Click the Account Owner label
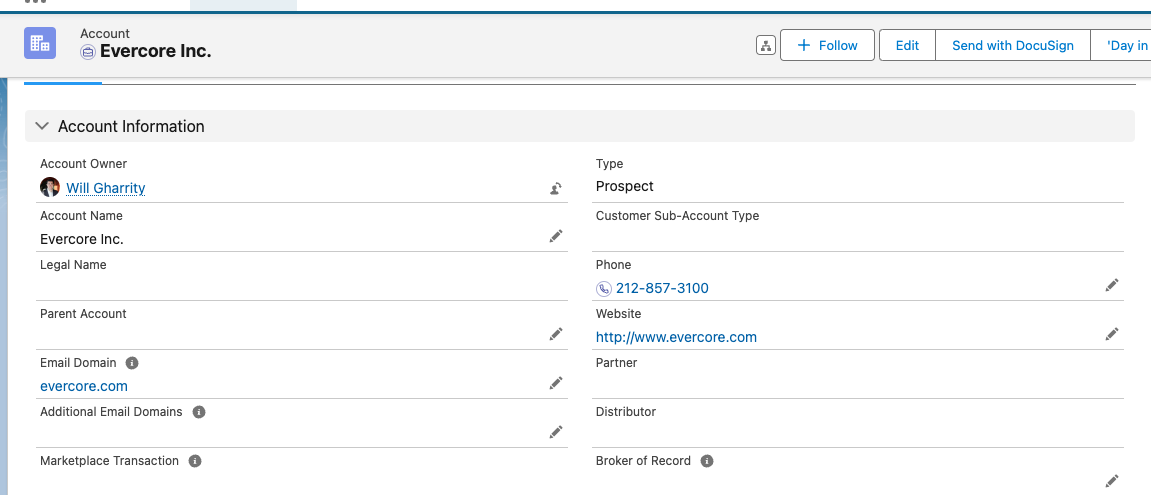Screen dimensions: 1151x495 coord(84,164)
